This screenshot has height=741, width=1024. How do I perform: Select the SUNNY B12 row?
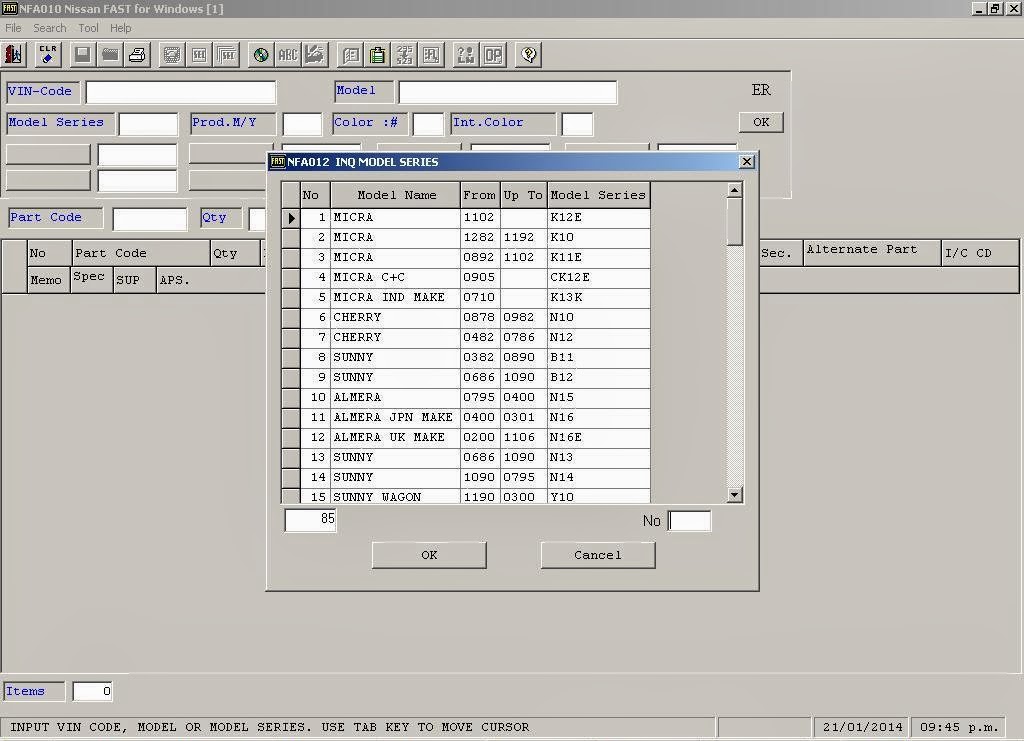[x=475, y=377]
